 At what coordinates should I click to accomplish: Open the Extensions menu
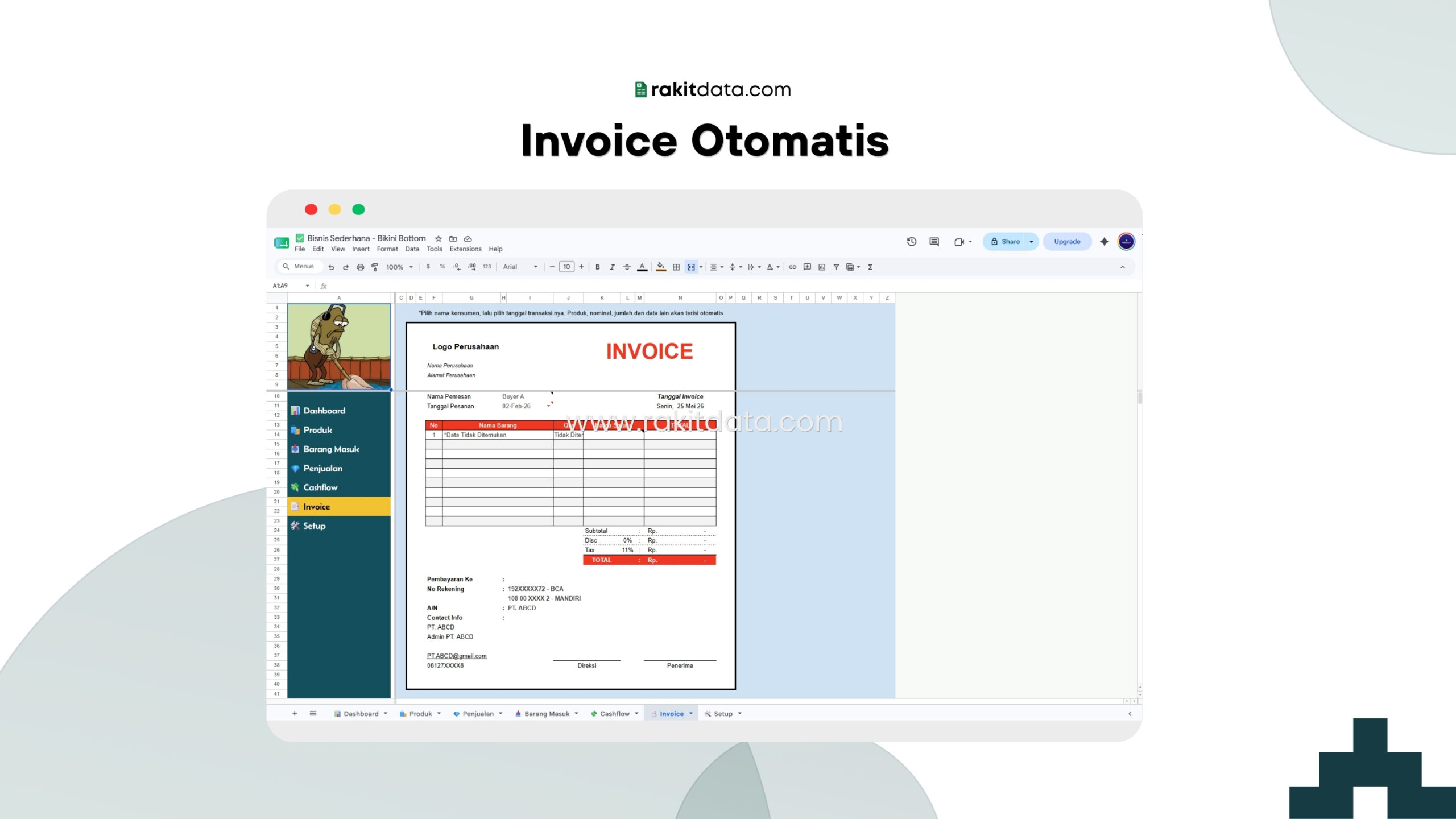pyautogui.click(x=465, y=249)
